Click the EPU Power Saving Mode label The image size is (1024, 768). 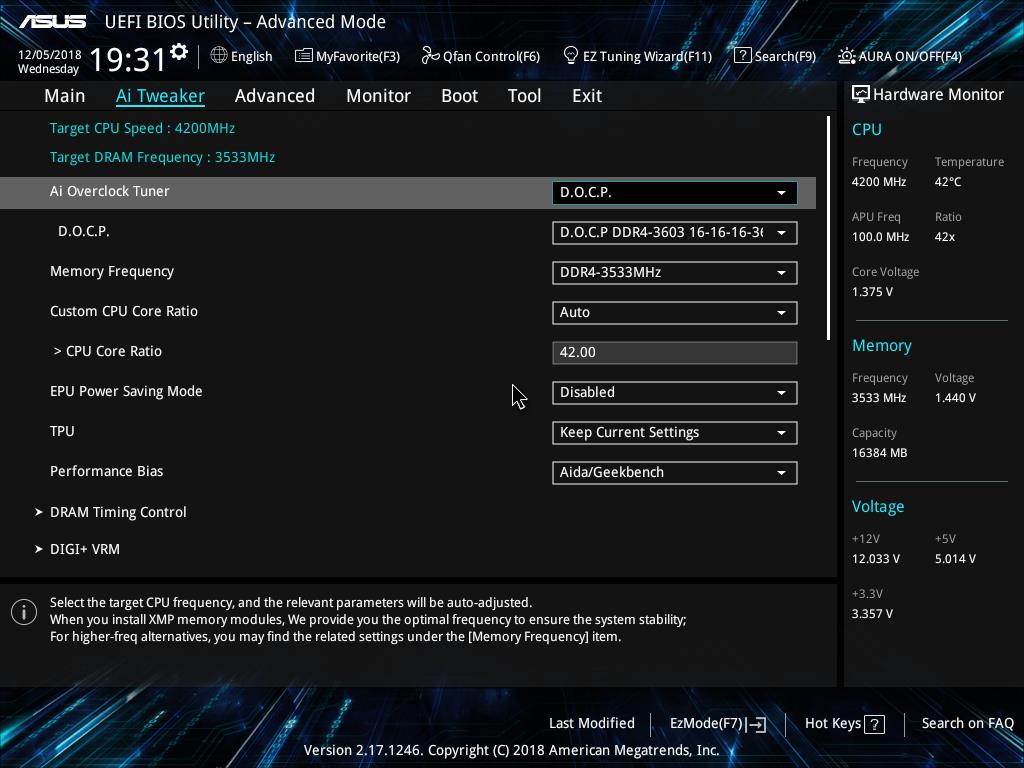click(126, 391)
